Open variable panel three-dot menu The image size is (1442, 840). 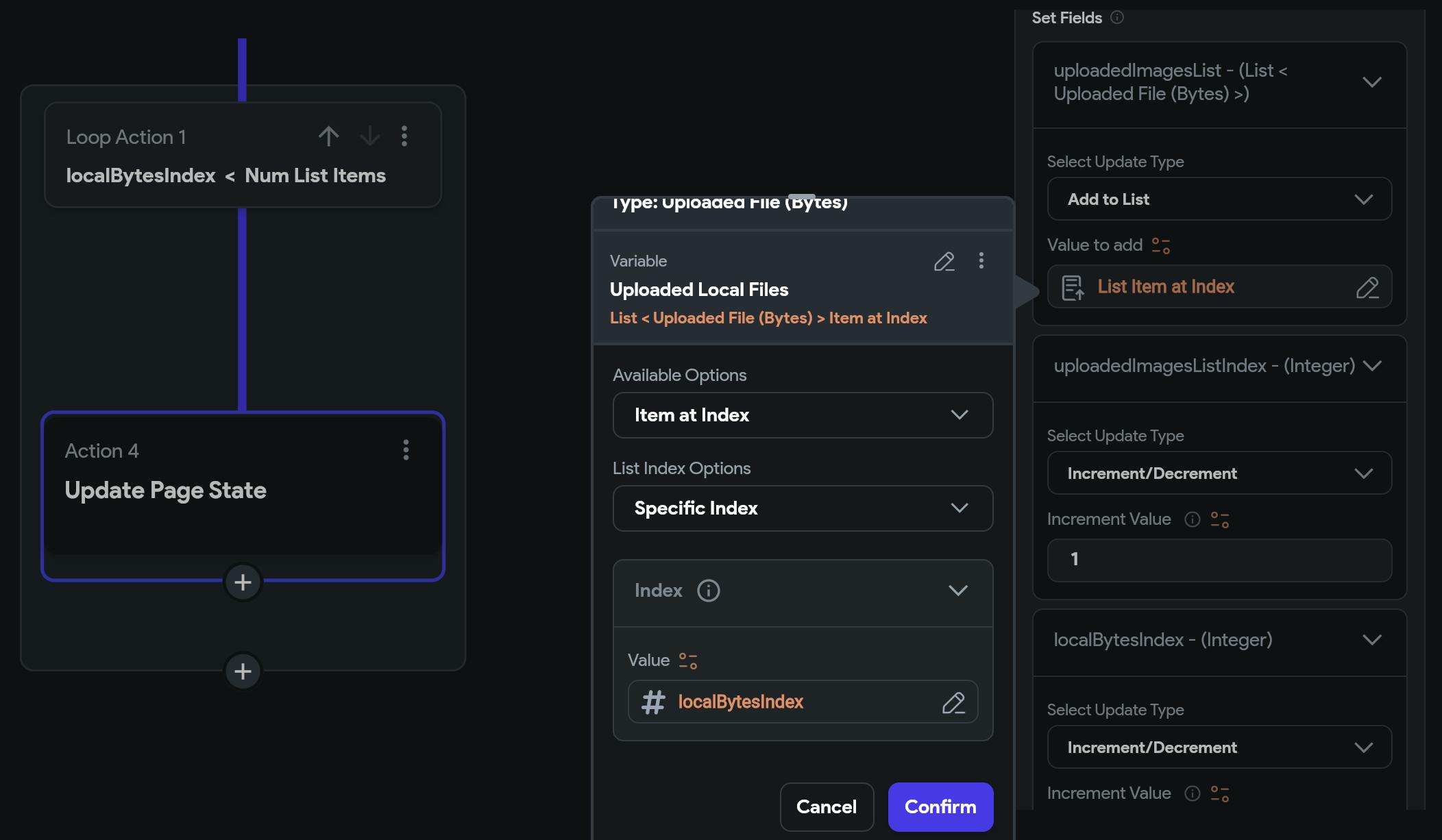click(x=981, y=260)
